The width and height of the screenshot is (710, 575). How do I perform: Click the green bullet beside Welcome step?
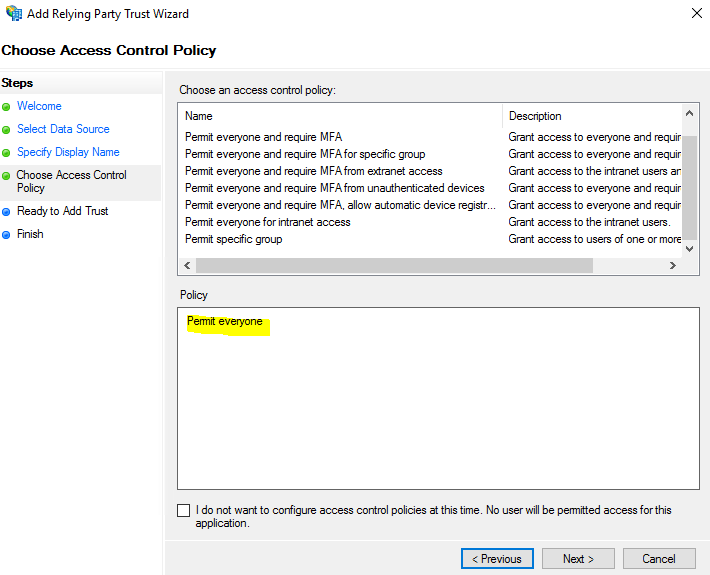pyautogui.click(x=6, y=106)
